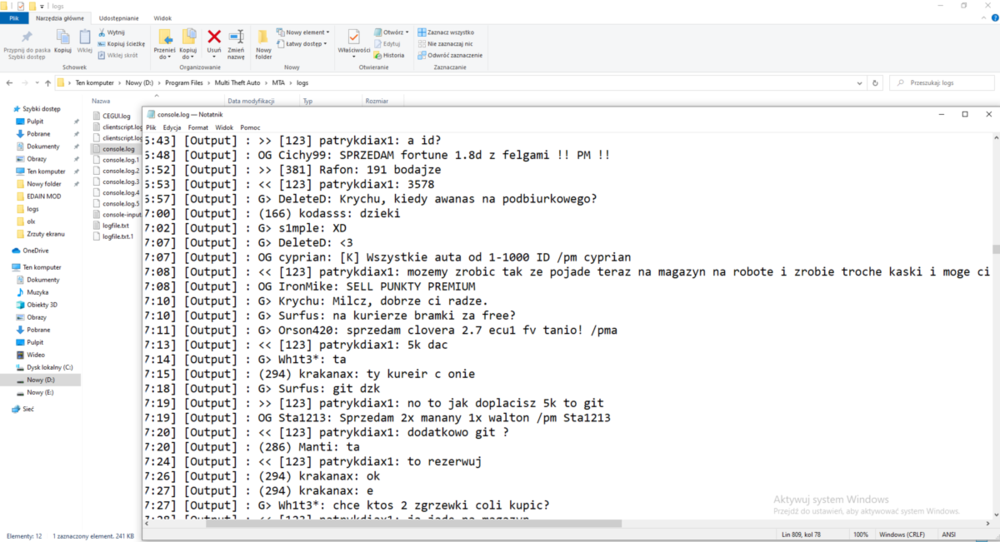The height and width of the screenshot is (542, 1000).
Task: Select Pulpit under Szybki dostęp
Action: tap(34, 121)
